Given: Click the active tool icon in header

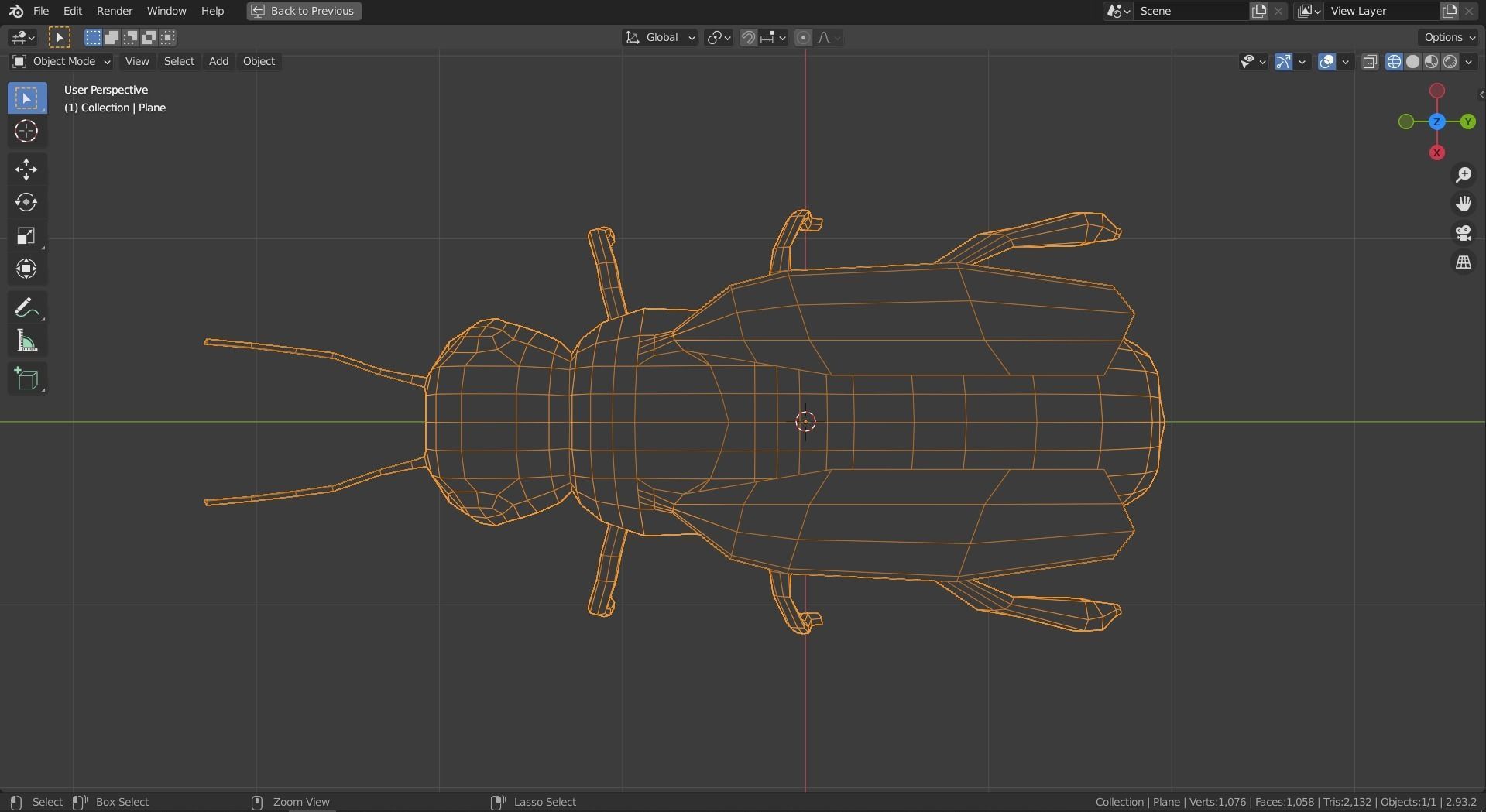Looking at the screenshot, I should (x=60, y=37).
